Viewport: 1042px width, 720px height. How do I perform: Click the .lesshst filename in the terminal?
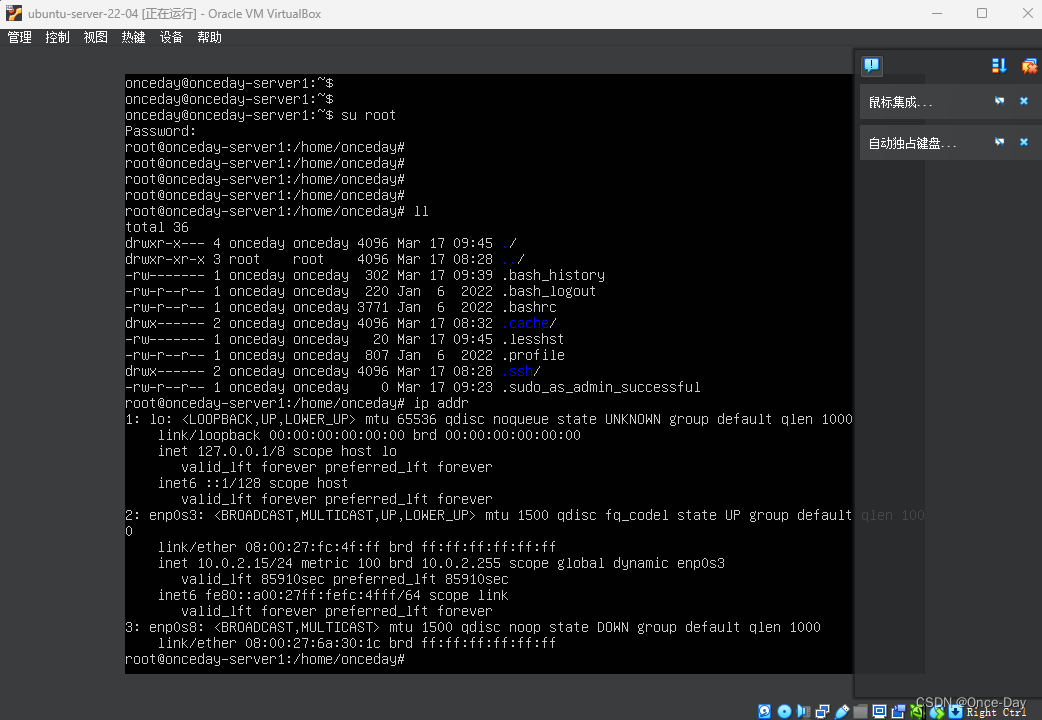click(x=533, y=339)
